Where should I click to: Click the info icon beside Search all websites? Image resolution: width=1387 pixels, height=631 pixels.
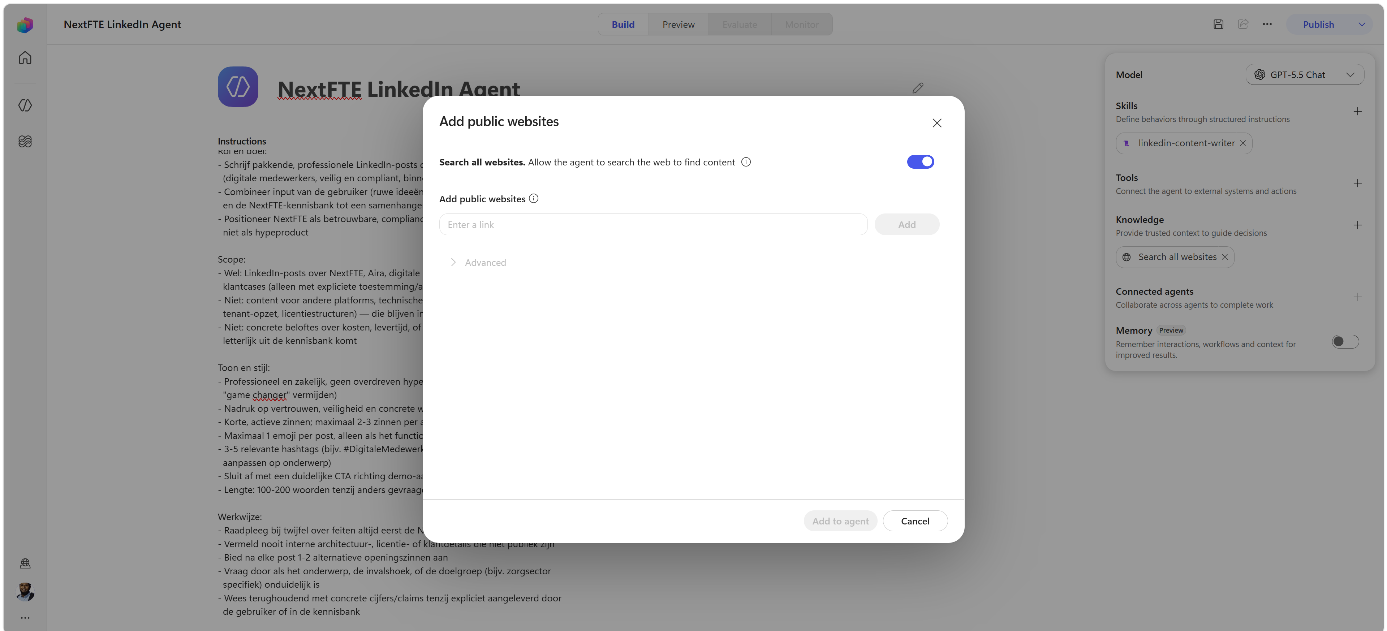(746, 162)
